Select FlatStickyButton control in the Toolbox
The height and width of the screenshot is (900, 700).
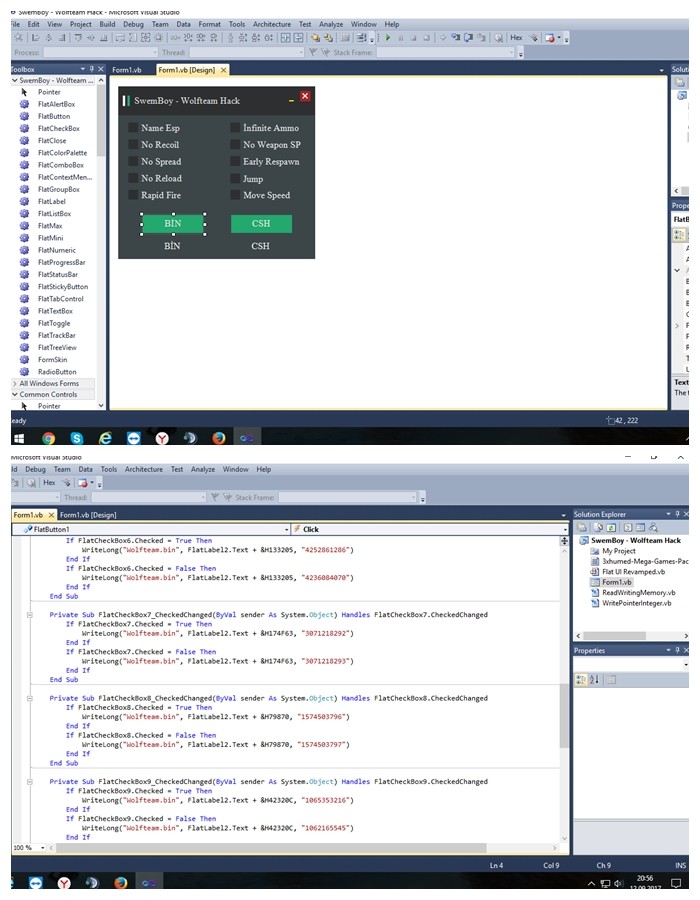[63, 286]
